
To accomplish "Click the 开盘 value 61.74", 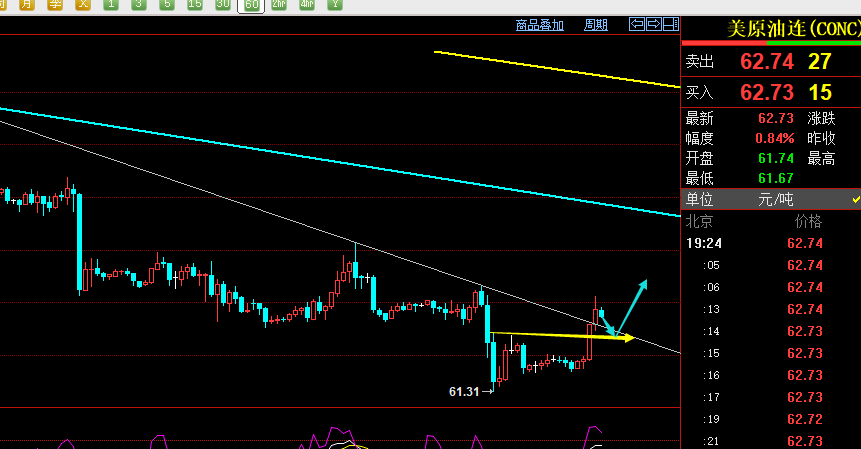I will click(776, 159).
